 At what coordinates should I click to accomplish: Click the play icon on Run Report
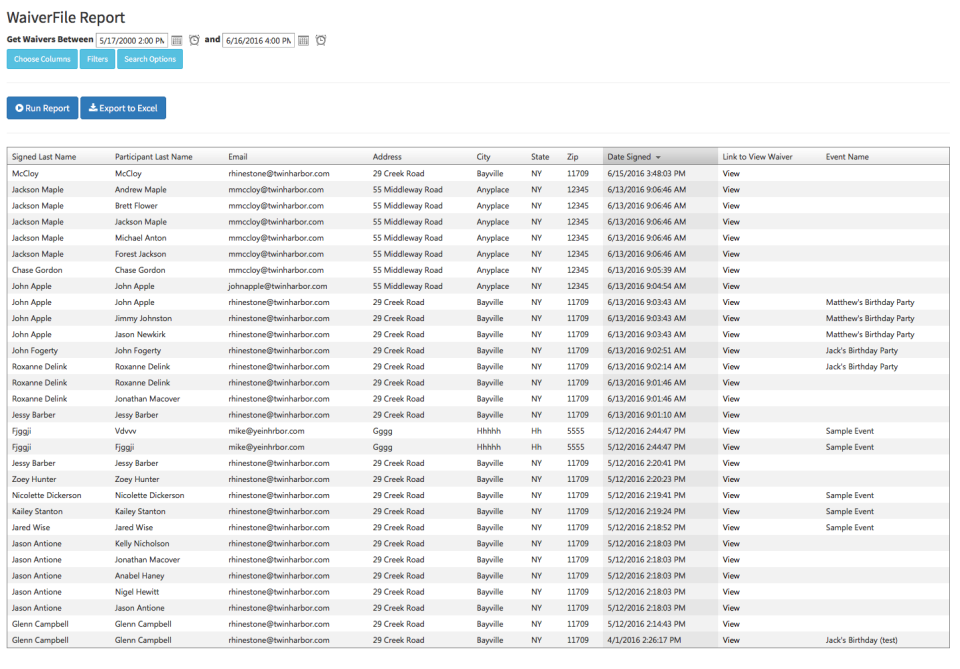[x=22, y=108]
